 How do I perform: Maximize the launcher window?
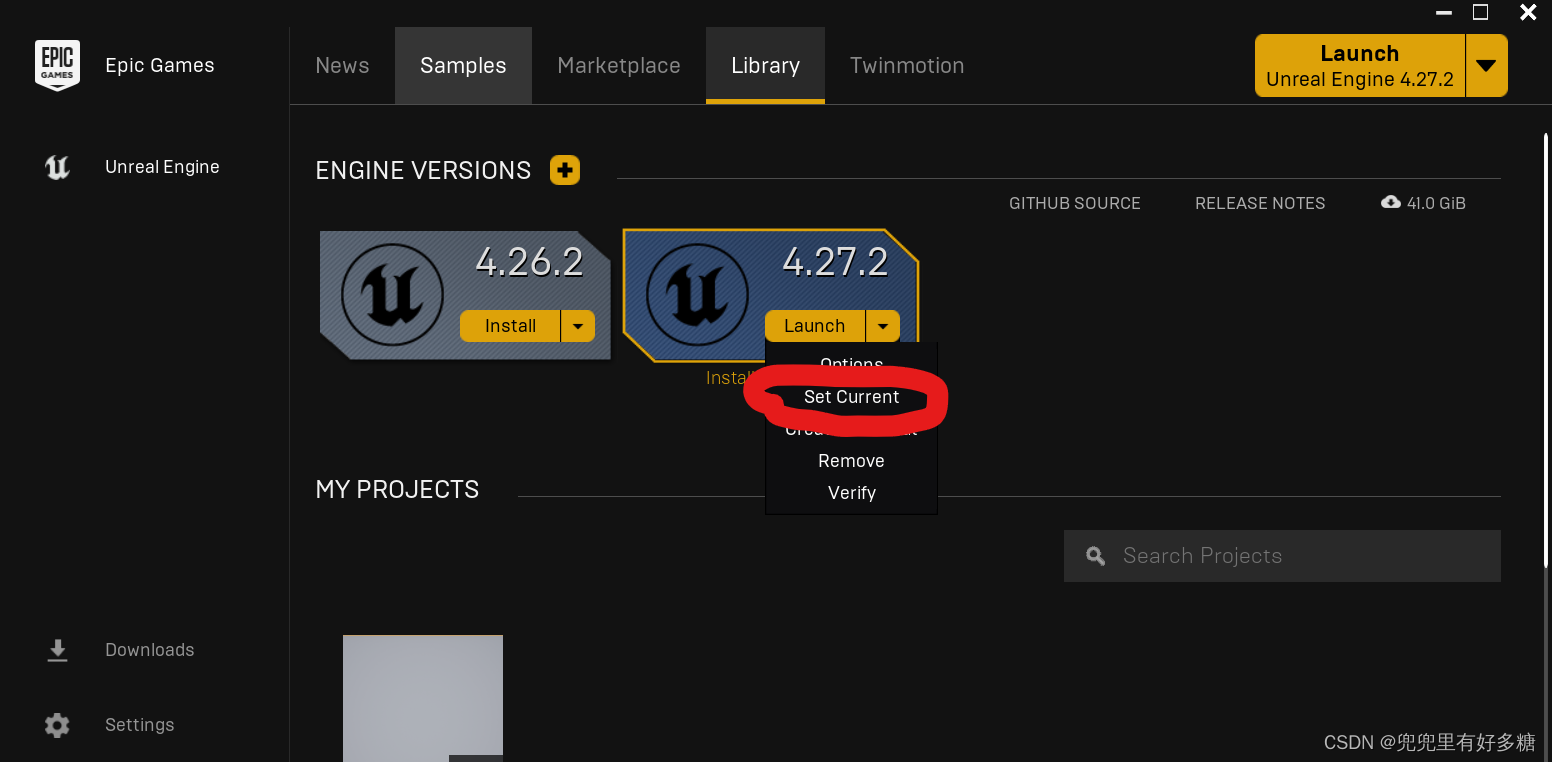click(x=1481, y=13)
